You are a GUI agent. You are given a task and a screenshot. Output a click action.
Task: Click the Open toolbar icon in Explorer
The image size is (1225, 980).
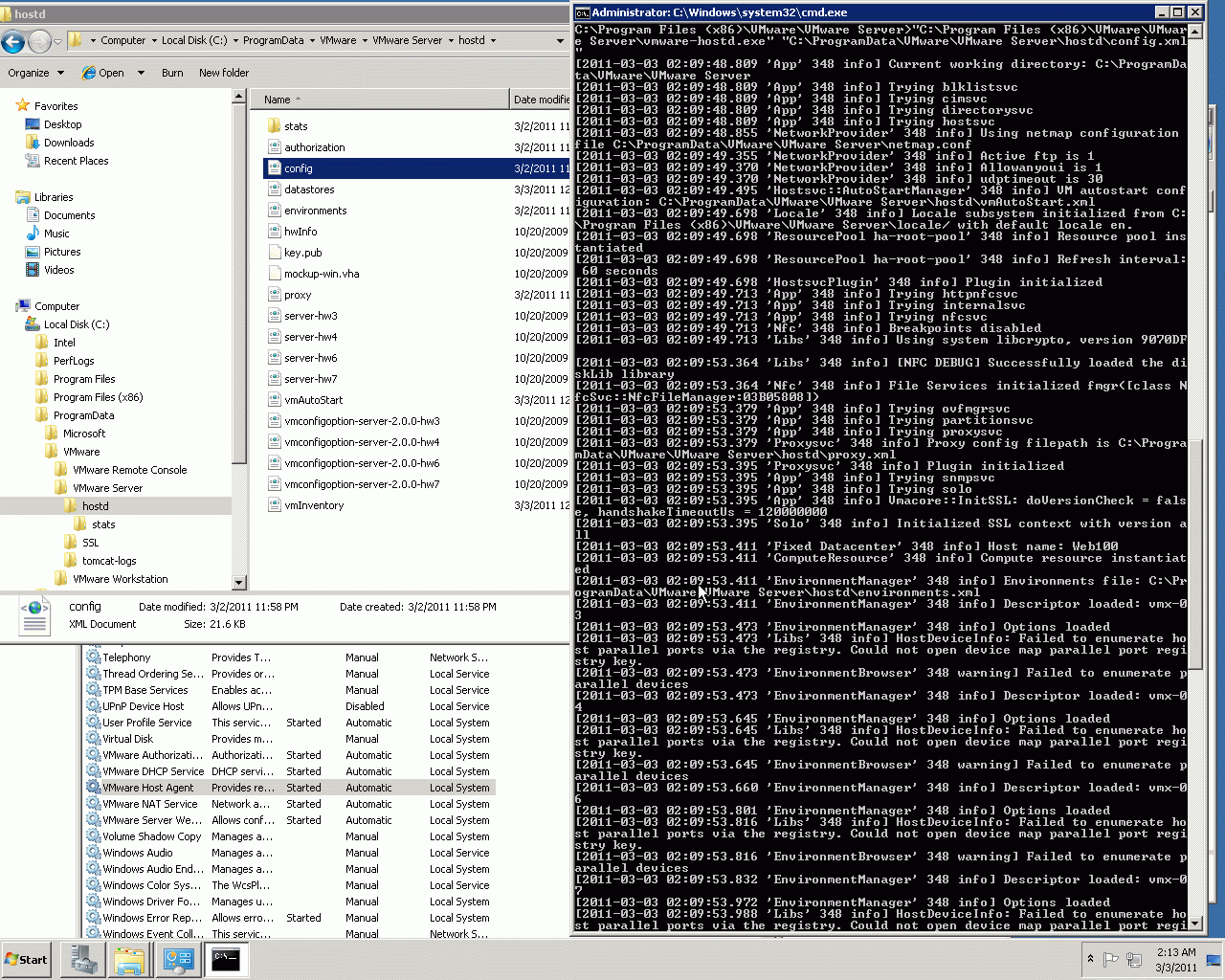tap(89, 73)
